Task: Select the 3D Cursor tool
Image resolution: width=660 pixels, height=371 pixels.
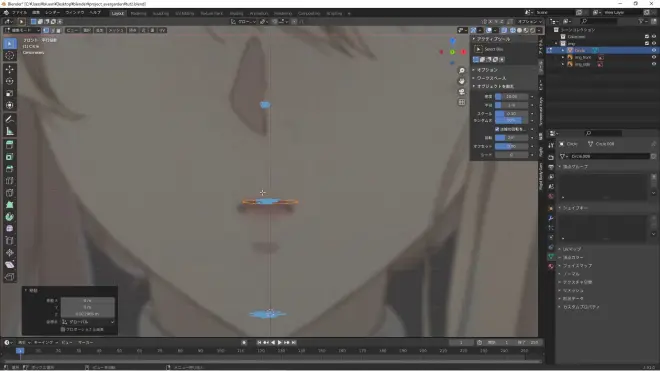Action: (10, 56)
